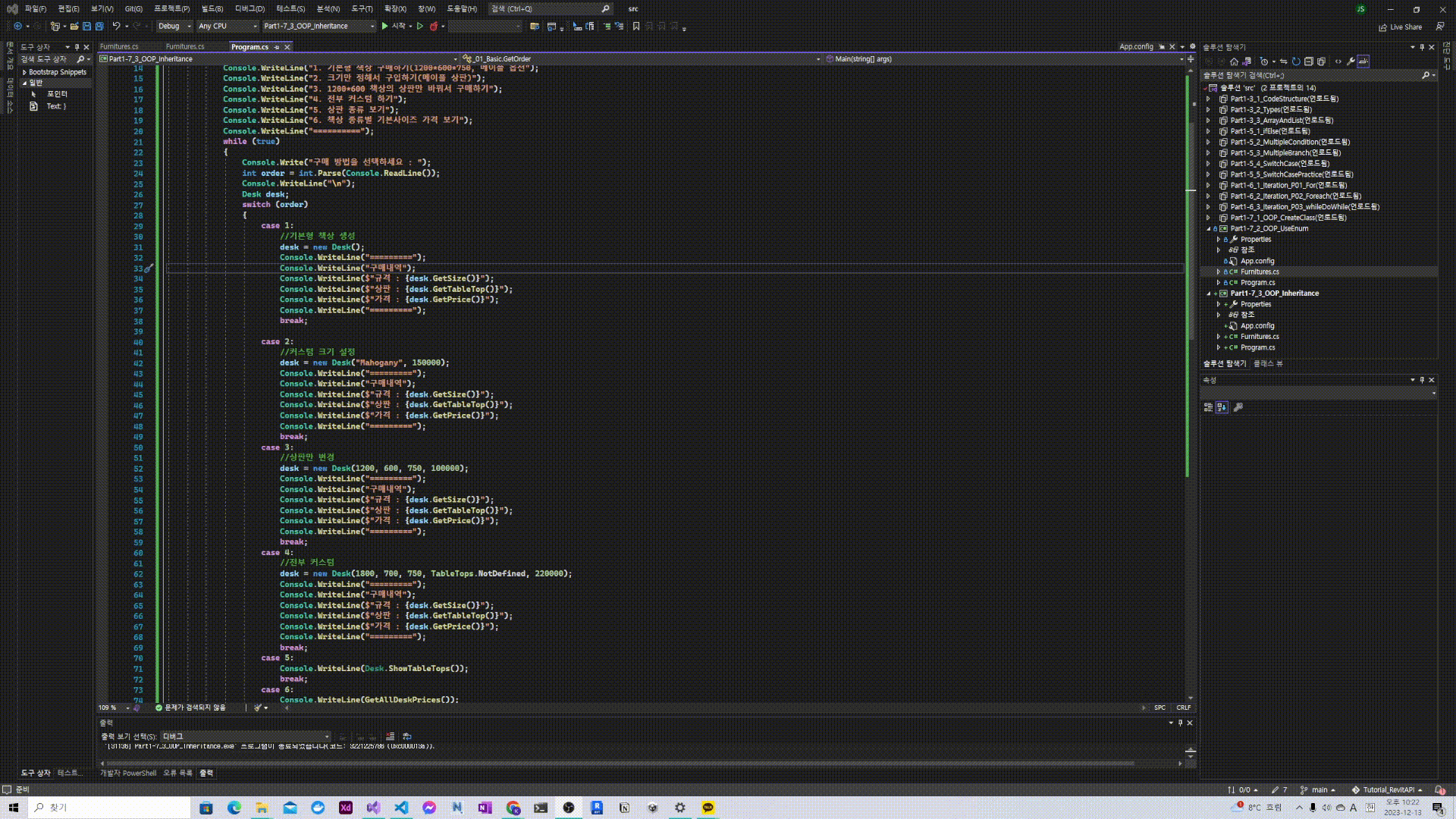Click the Hot Reload flame icon
This screenshot has width=1456, height=819.
(x=434, y=27)
